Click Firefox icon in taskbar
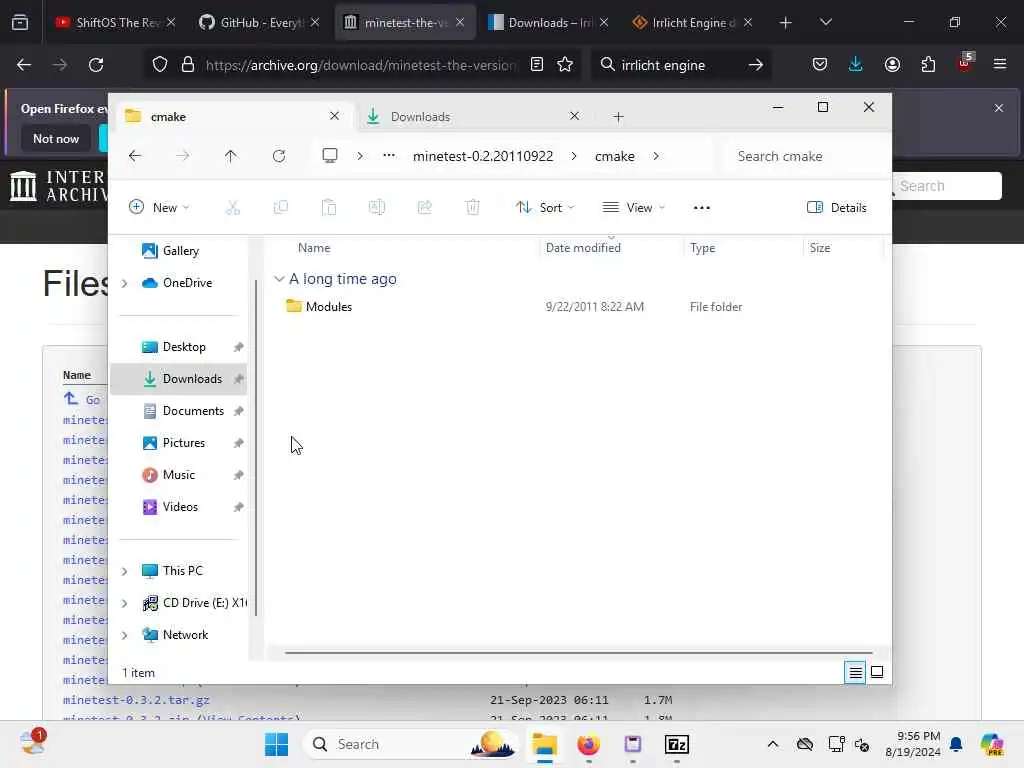 [x=588, y=744]
